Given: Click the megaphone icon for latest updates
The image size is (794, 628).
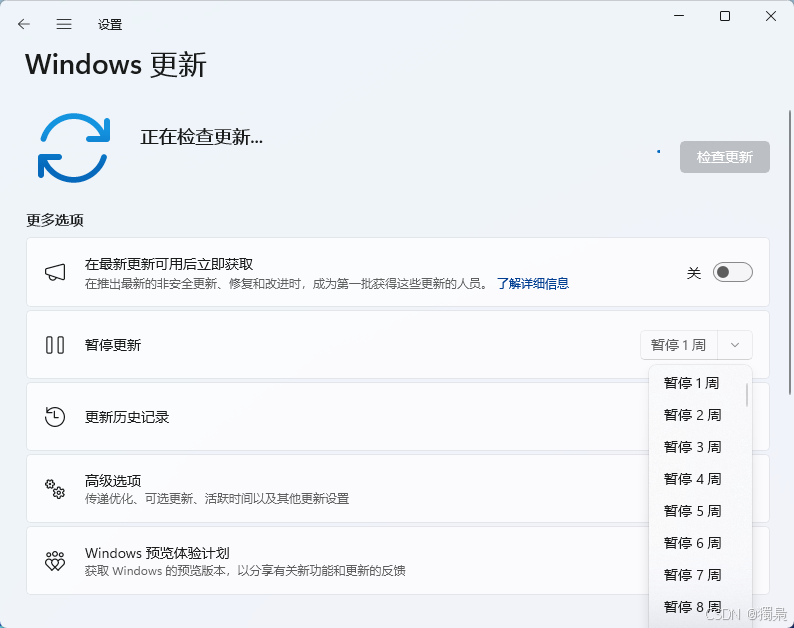Looking at the screenshot, I should coord(55,272).
